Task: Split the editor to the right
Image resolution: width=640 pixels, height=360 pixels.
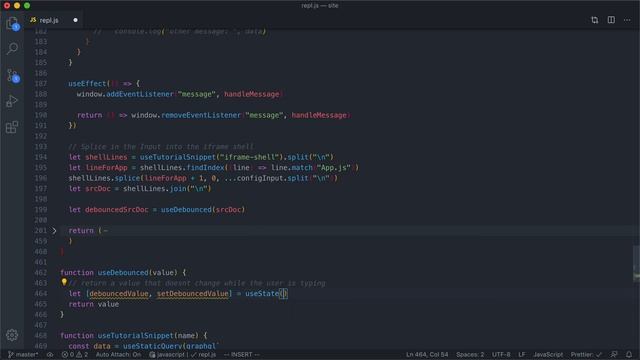Action: point(611,20)
